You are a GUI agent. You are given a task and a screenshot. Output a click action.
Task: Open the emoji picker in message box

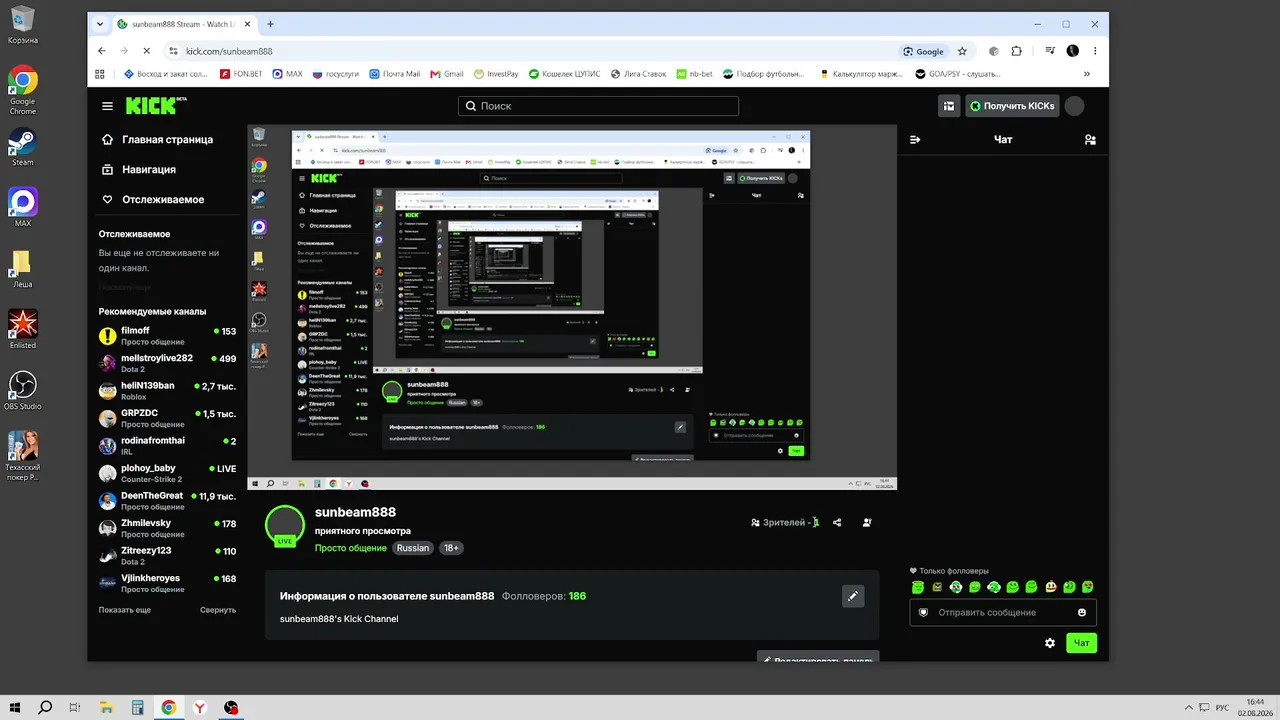[1082, 612]
